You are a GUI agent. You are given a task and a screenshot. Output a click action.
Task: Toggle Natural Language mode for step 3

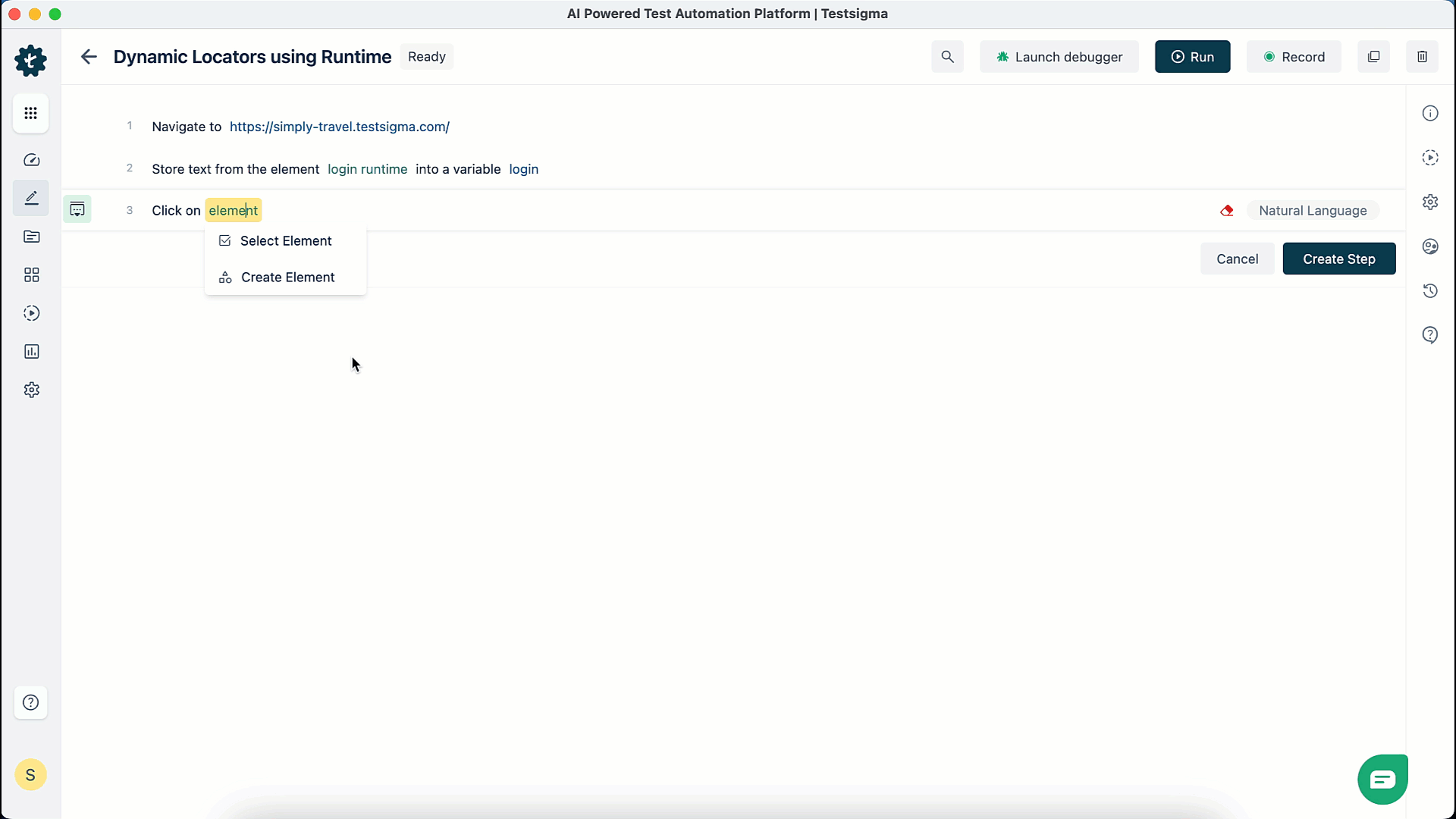(1313, 210)
